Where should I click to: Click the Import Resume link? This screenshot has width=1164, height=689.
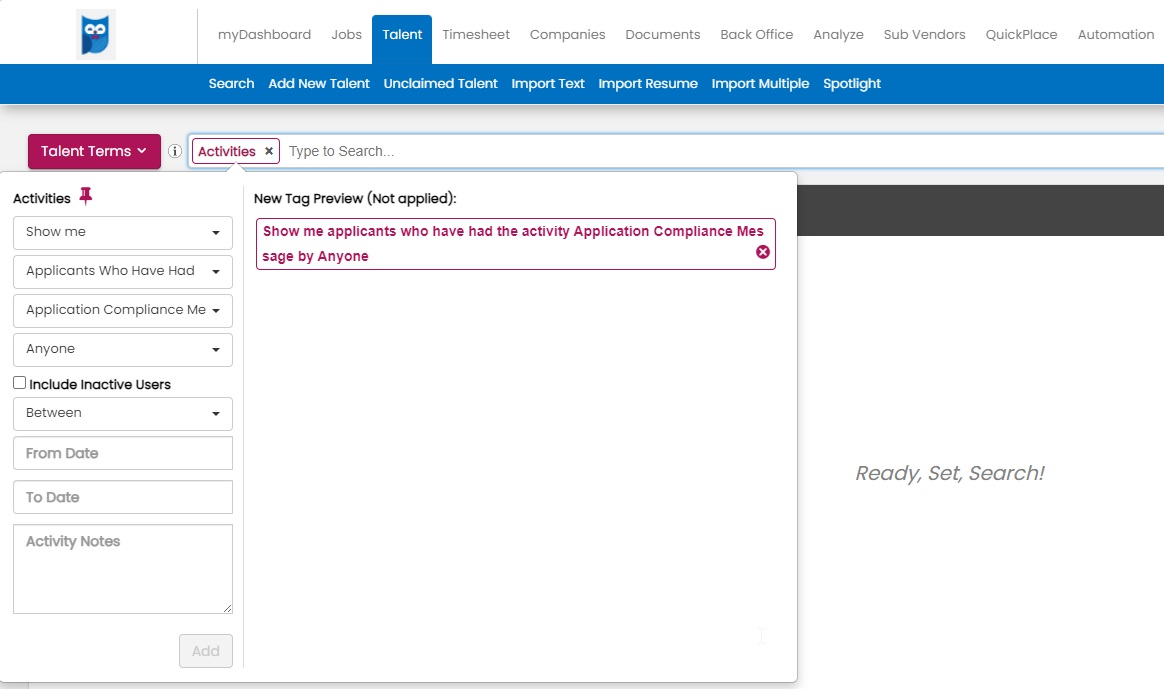click(648, 83)
